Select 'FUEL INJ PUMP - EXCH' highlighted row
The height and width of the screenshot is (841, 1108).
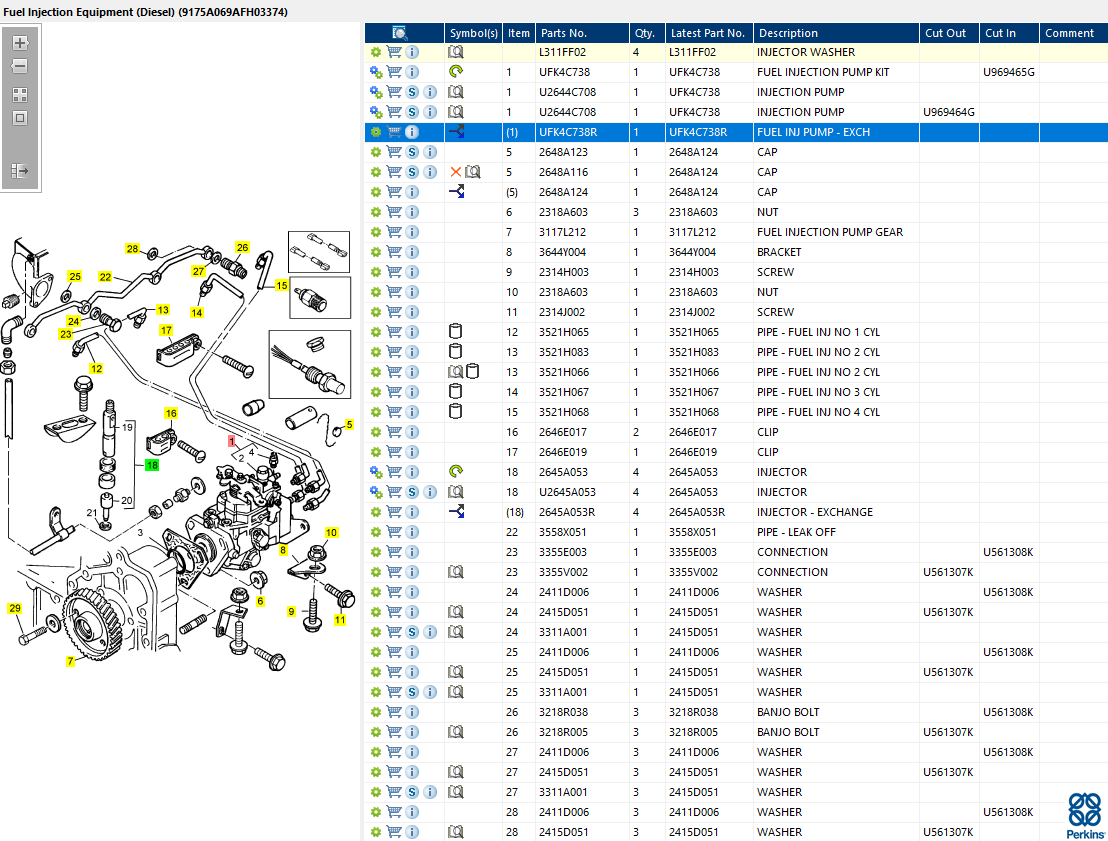click(736, 132)
